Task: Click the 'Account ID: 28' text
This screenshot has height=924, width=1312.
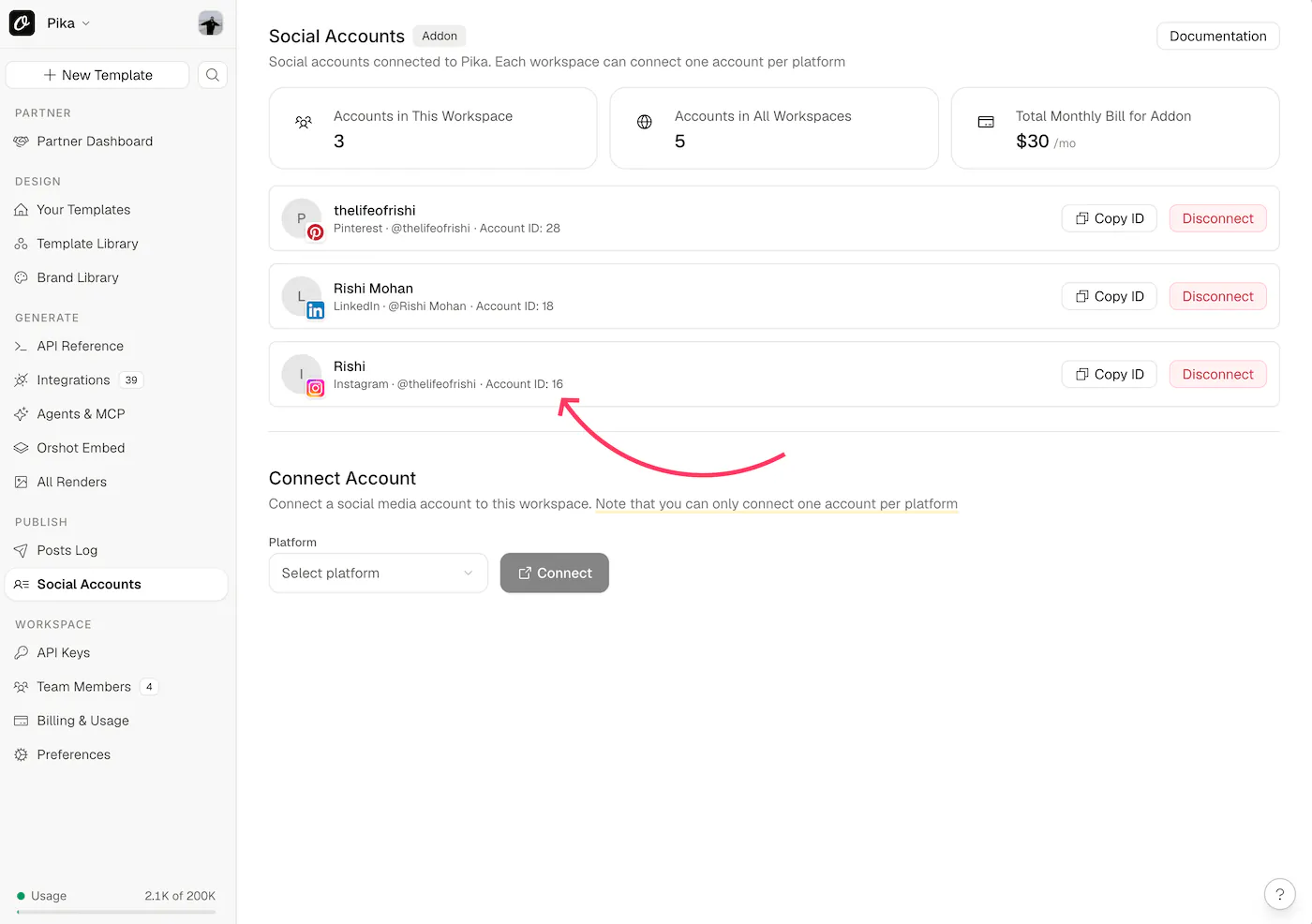Action: pyautogui.click(x=520, y=228)
